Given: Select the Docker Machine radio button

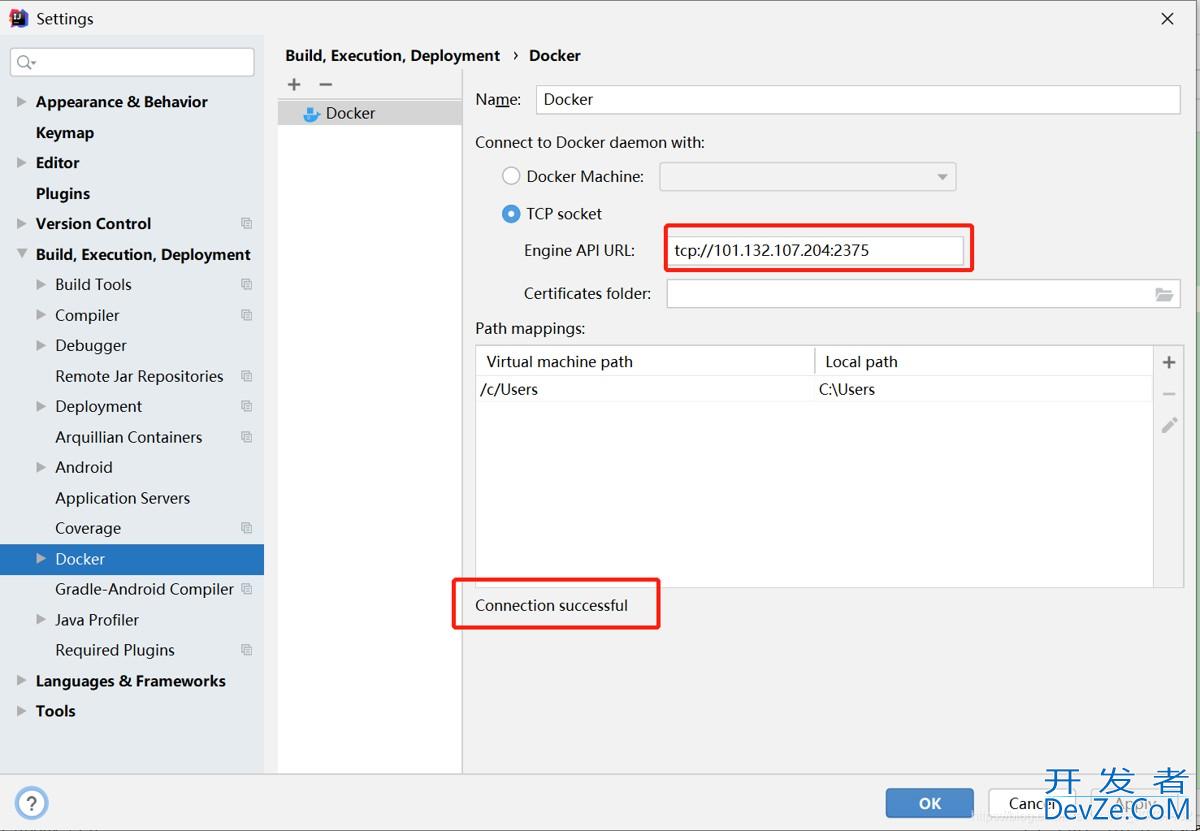Looking at the screenshot, I should tap(511, 176).
